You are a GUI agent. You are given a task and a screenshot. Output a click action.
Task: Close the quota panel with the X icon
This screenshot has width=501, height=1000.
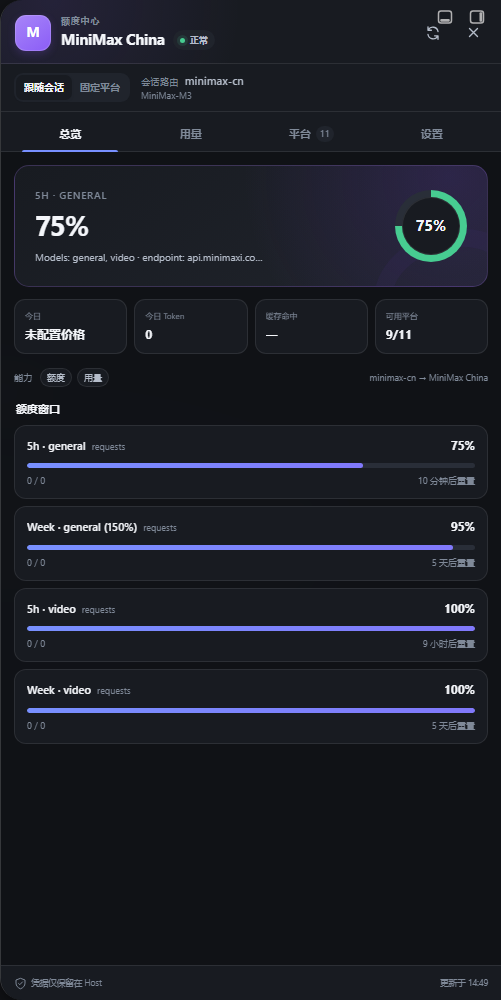coord(473,33)
